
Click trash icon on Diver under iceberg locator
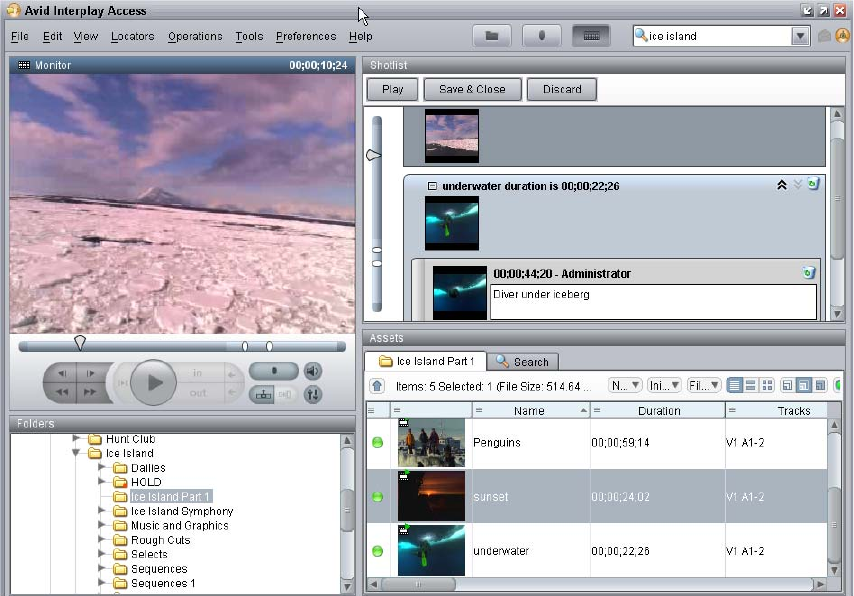tap(808, 272)
